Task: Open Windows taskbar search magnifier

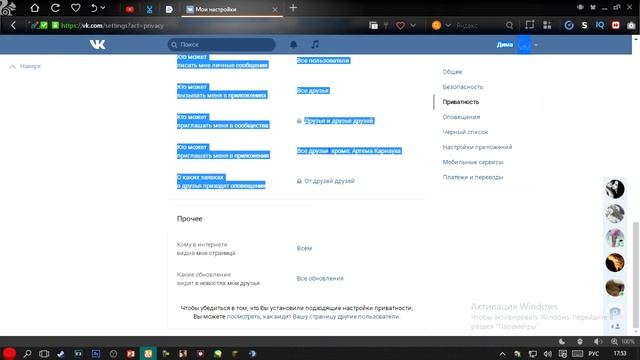Action: tap(27, 353)
